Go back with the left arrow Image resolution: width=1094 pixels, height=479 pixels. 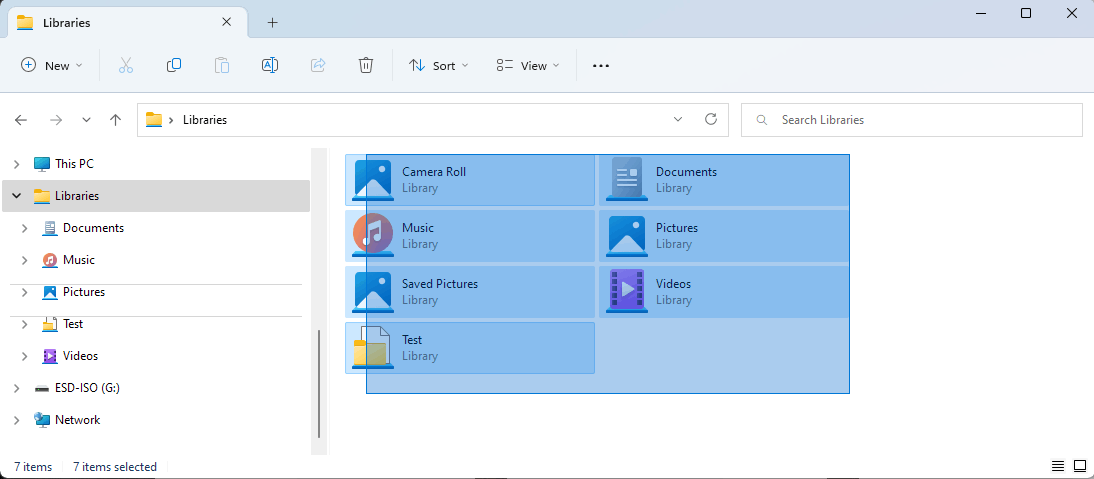click(x=21, y=120)
